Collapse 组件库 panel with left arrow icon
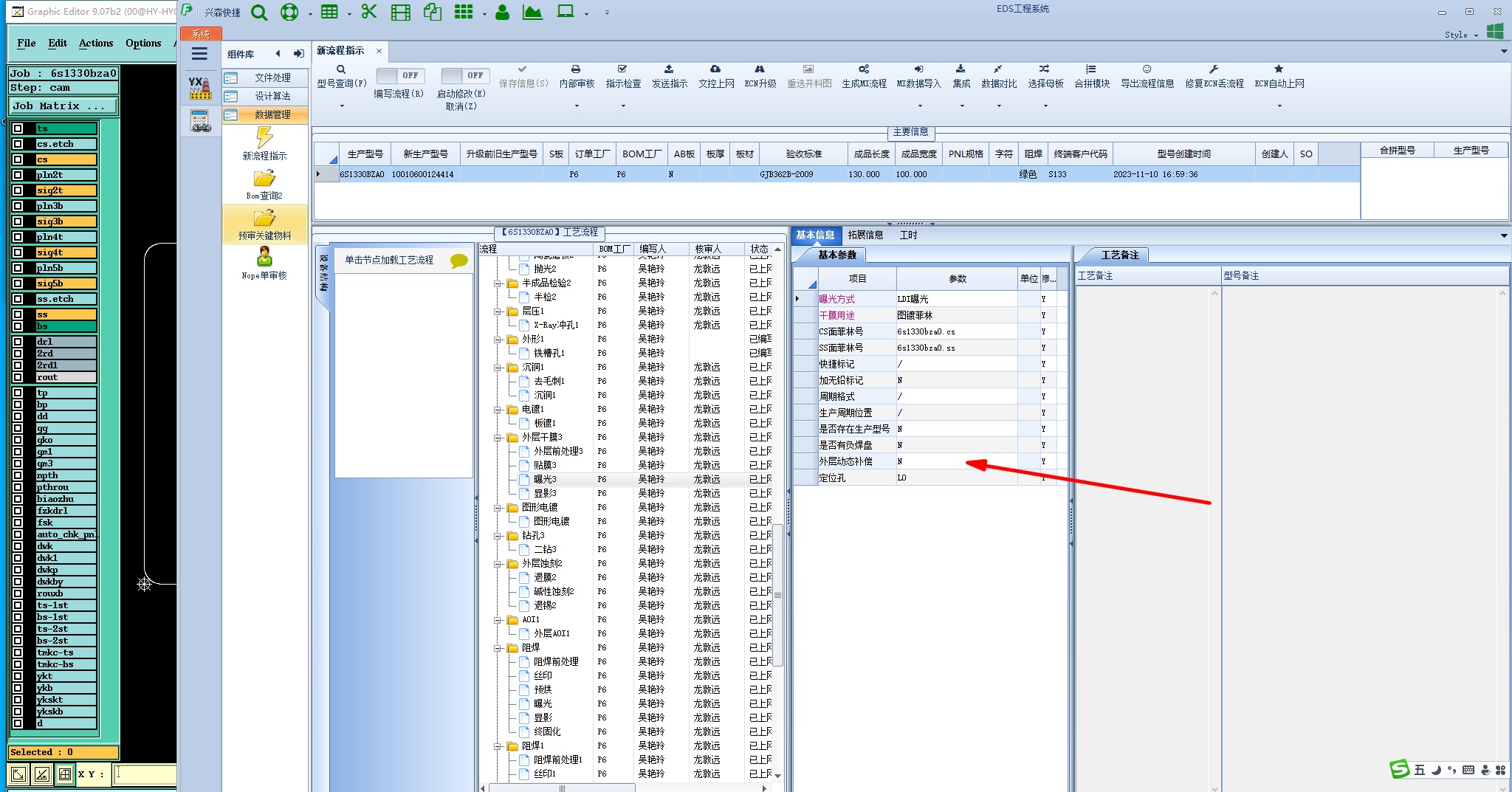This screenshot has height=792, width=1512. [x=278, y=53]
